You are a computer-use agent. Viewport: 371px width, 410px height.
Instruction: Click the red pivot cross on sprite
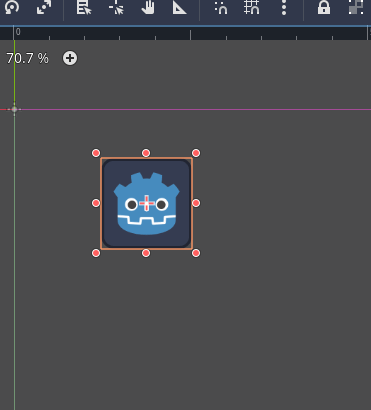tap(147, 203)
